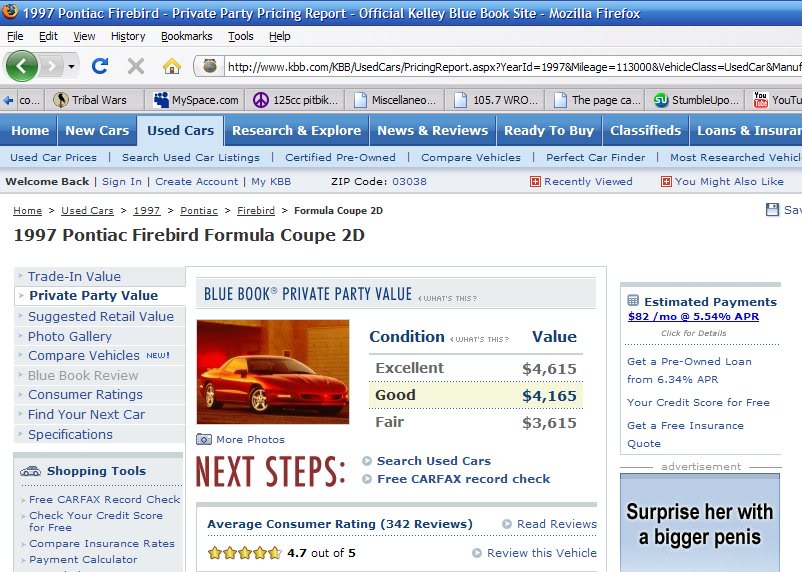This screenshot has width=802, height=572.
Task: Click the My KBB link
Action: click(271, 182)
